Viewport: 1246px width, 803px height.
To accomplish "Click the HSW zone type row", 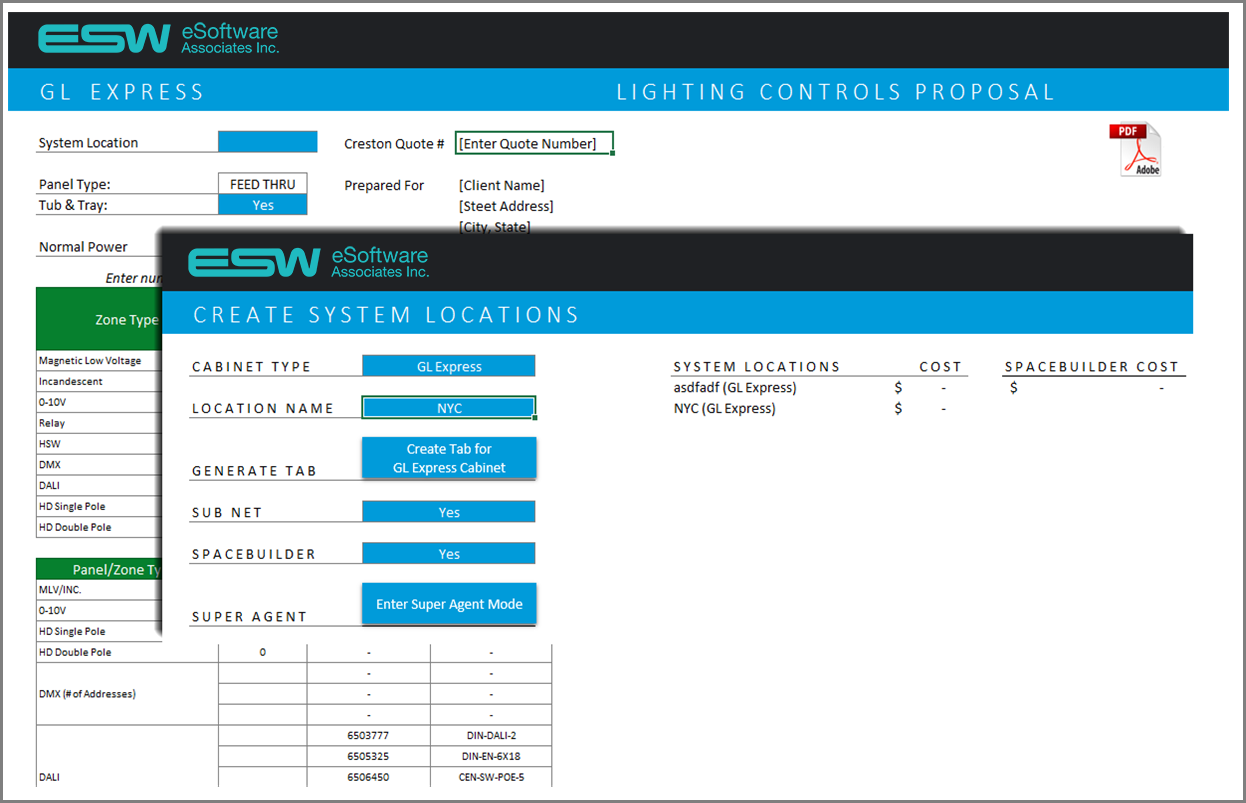I will [x=97, y=444].
